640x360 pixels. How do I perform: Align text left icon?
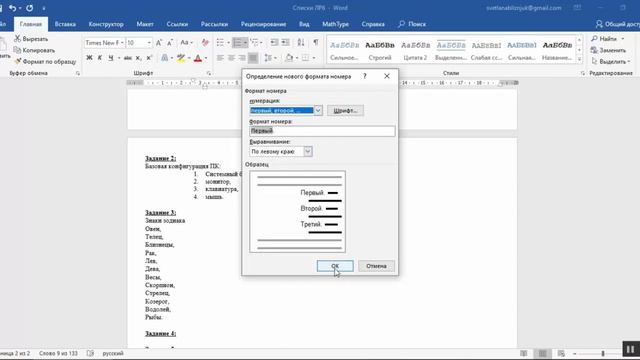[x=220, y=58]
